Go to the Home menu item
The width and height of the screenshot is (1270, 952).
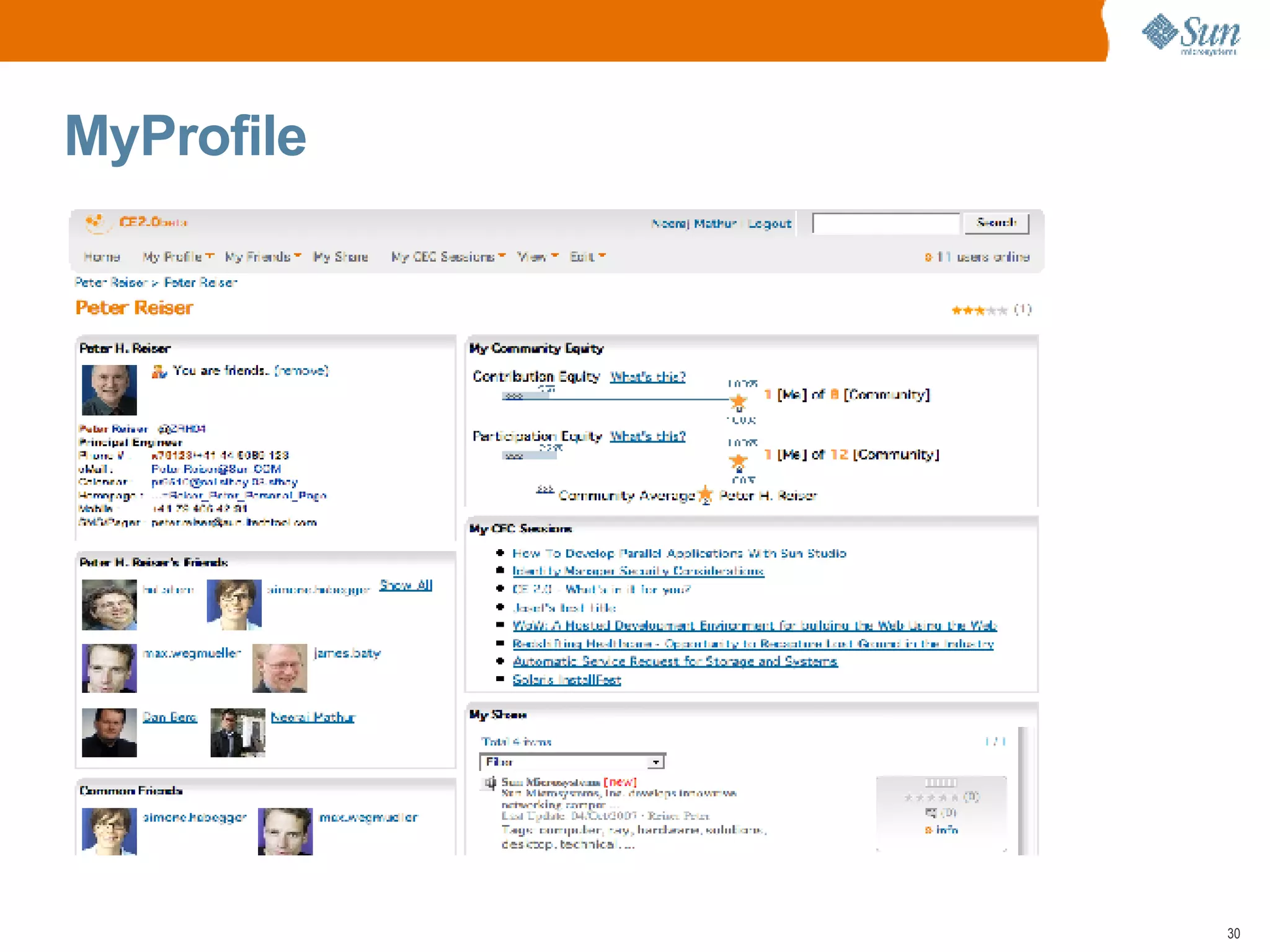(x=102, y=257)
